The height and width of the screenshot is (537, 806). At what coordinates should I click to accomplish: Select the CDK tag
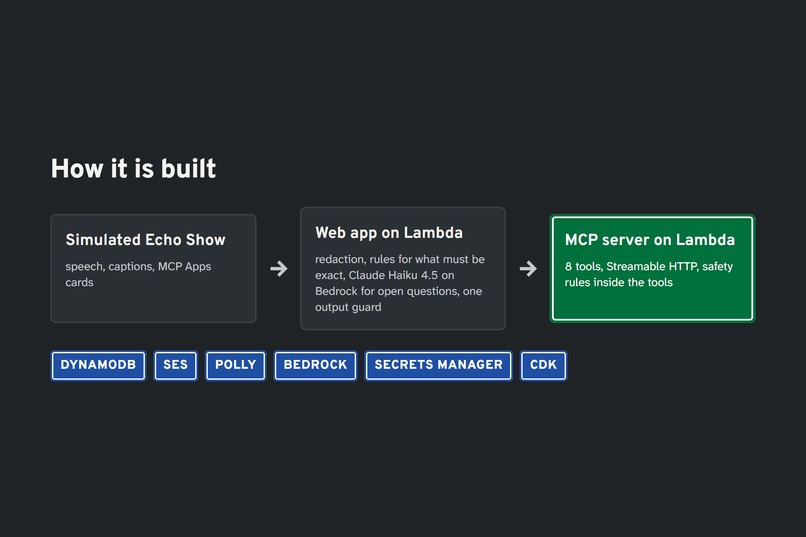pyautogui.click(x=543, y=365)
